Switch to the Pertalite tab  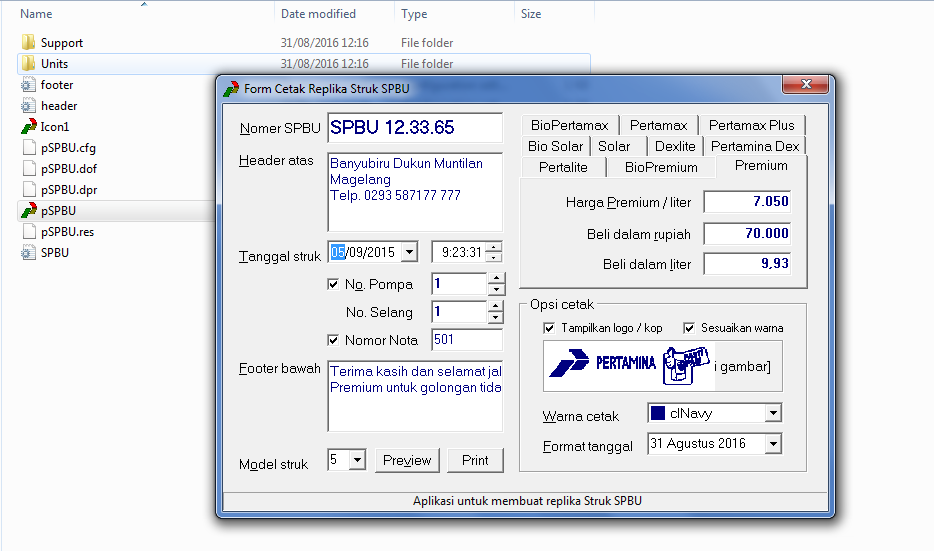[563, 167]
